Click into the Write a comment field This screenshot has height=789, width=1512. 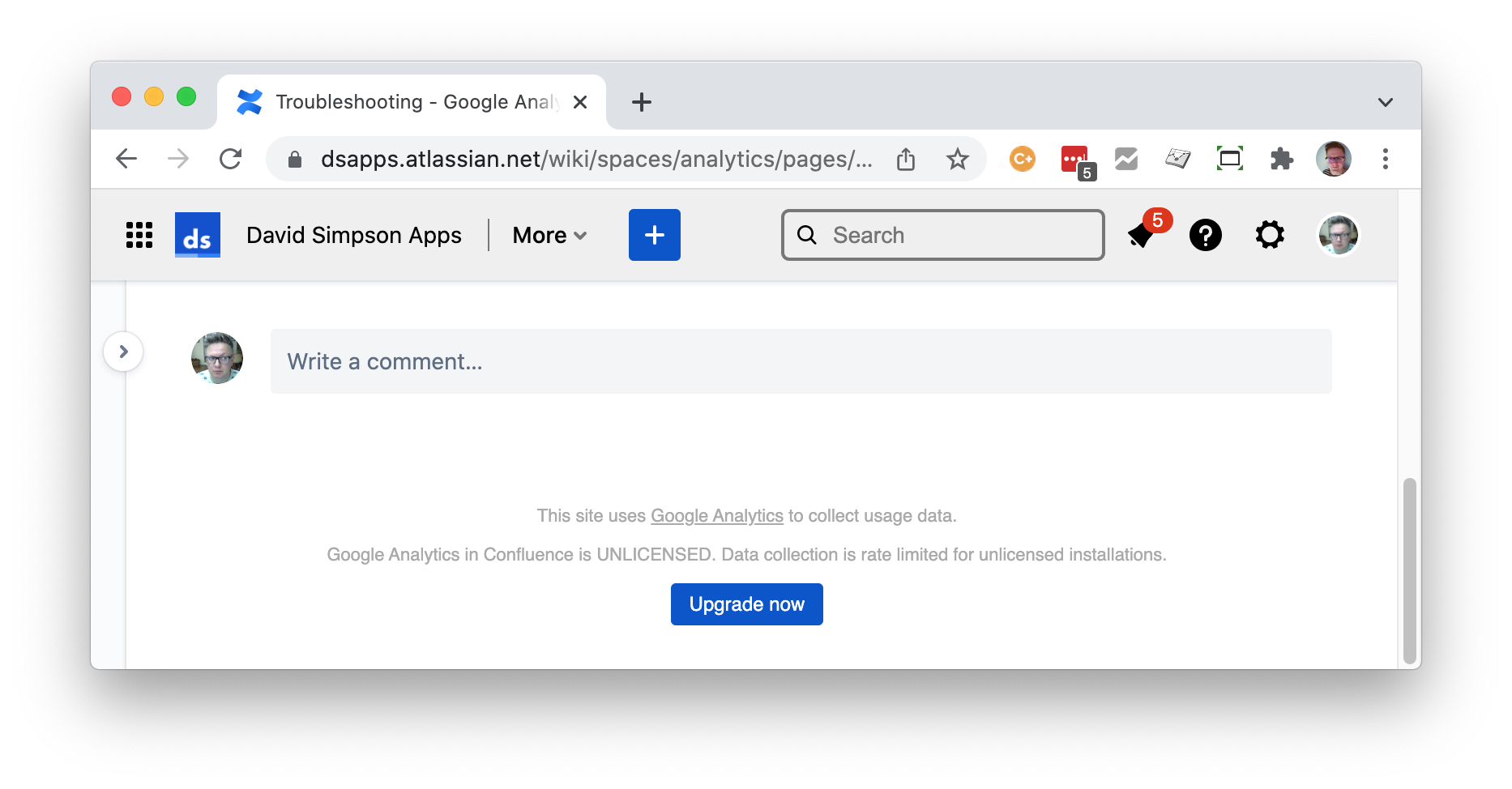(x=801, y=361)
